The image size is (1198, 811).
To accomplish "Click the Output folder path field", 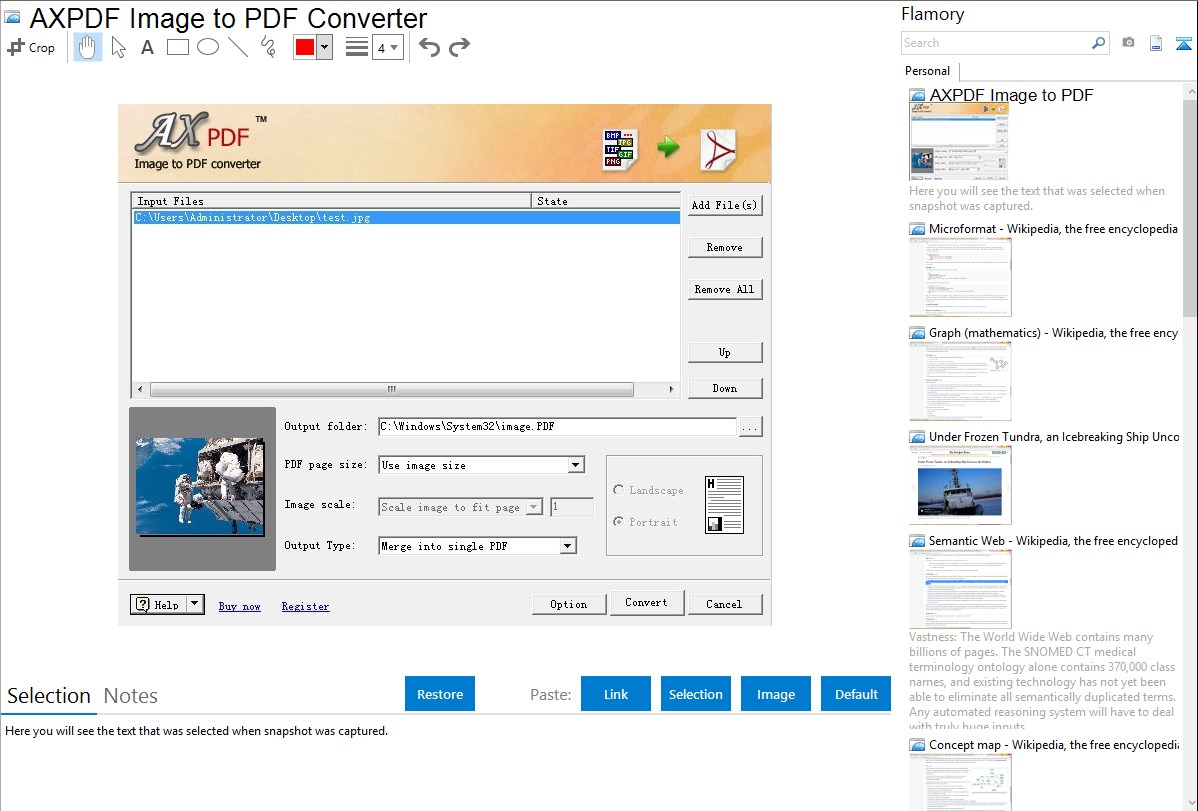I will tap(557, 427).
